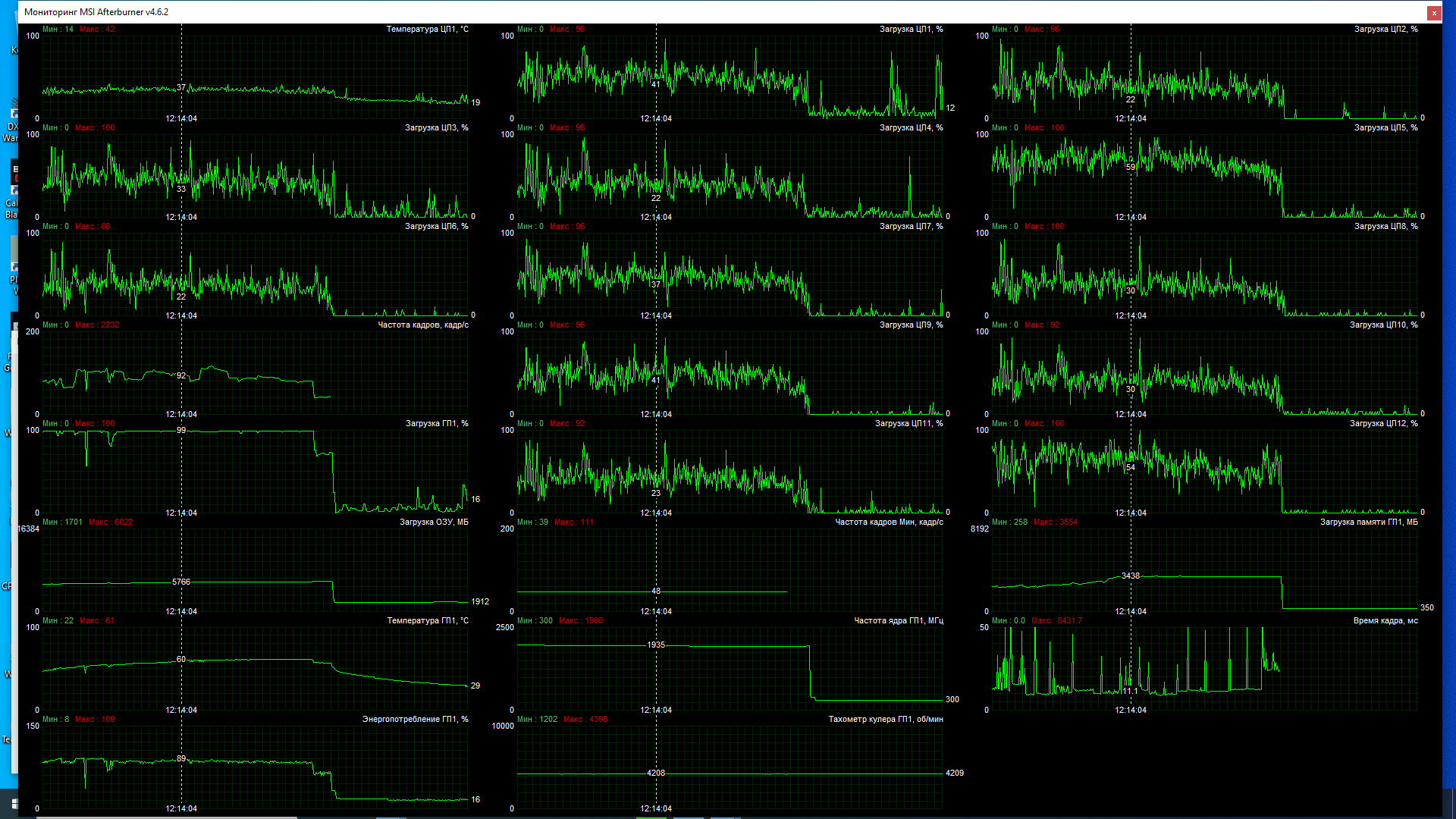Click the Тахометр кулера ГП1 graph

730,766
